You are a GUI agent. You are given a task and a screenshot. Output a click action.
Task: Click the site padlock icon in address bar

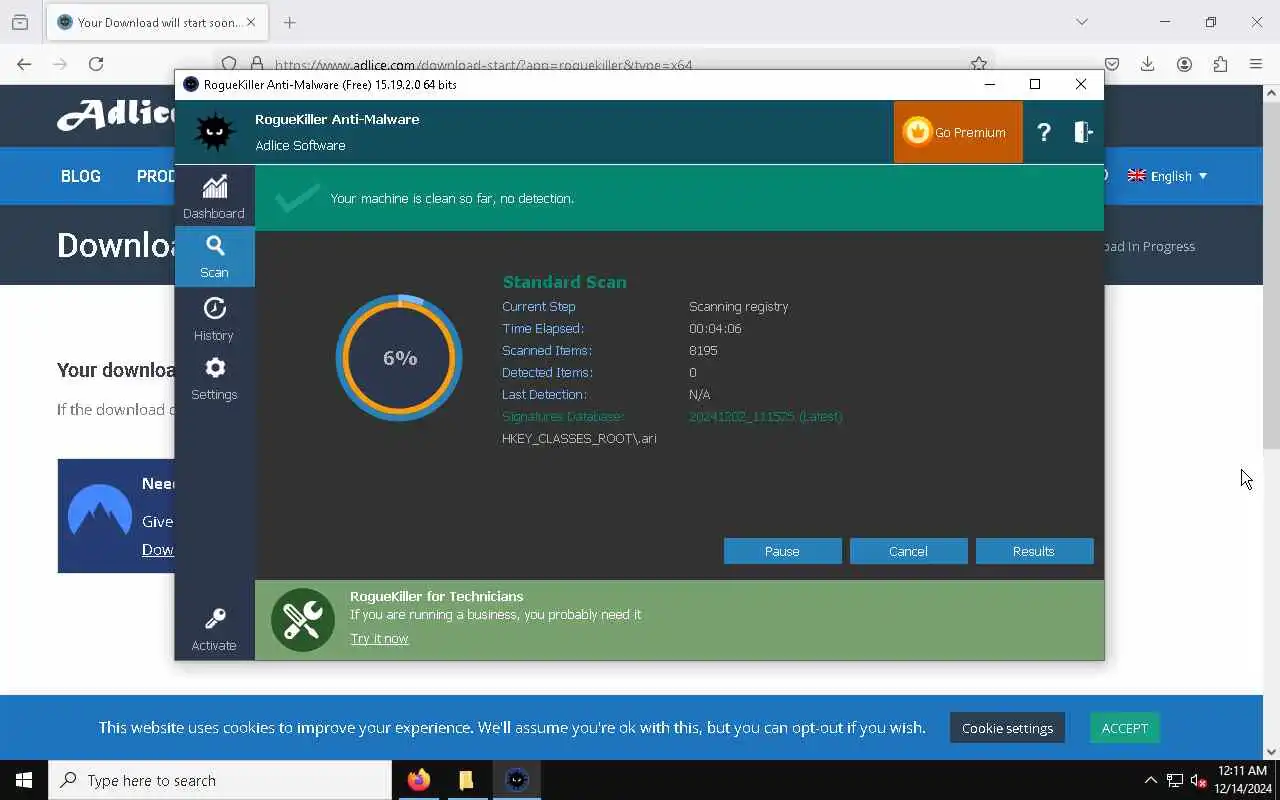tap(257, 64)
